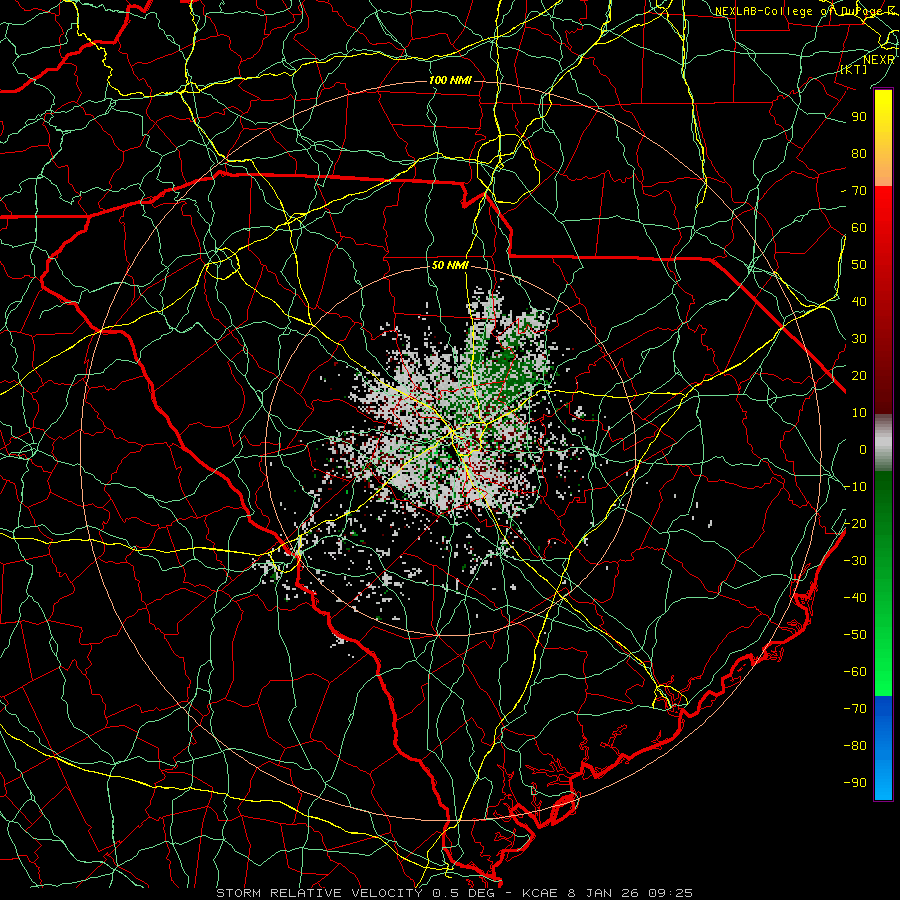
Task: Click the positive 50 scale value
Action: tap(859, 265)
